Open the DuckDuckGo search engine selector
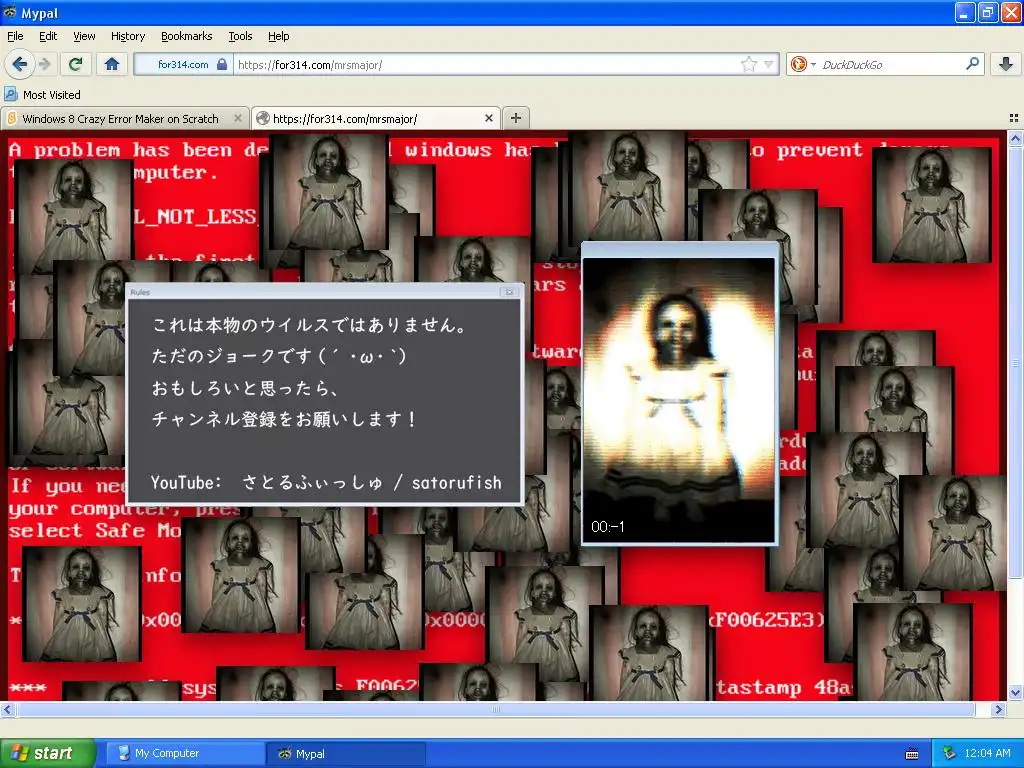This screenshot has height=768, width=1024. point(803,64)
